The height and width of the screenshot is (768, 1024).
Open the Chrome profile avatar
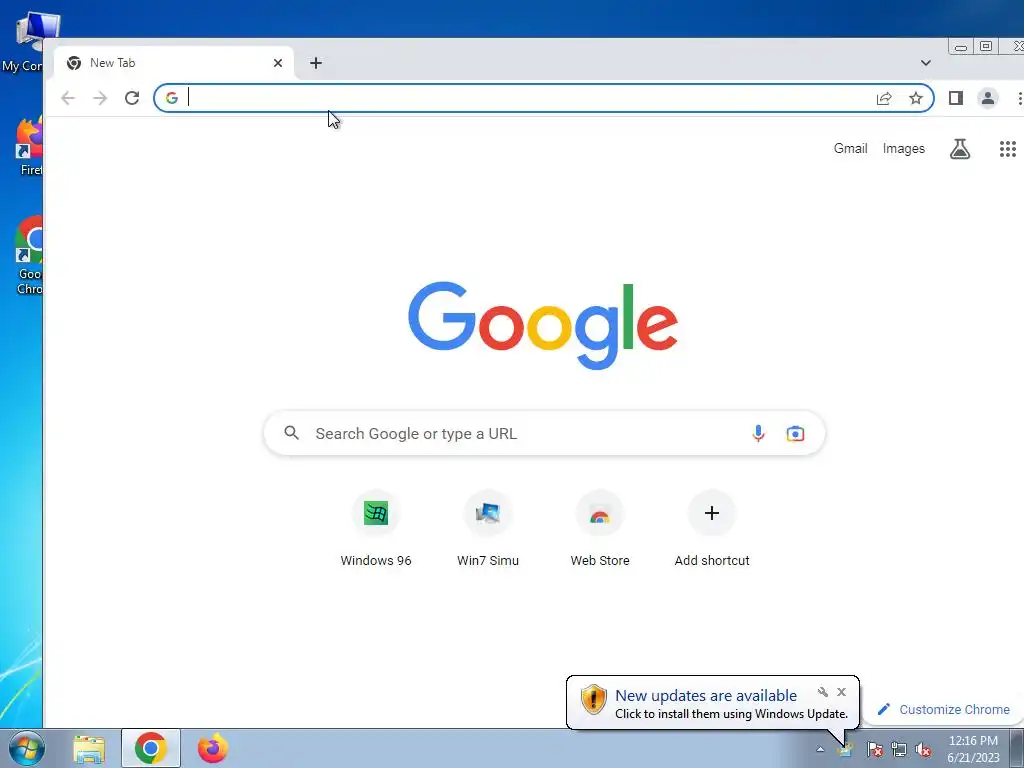point(987,98)
